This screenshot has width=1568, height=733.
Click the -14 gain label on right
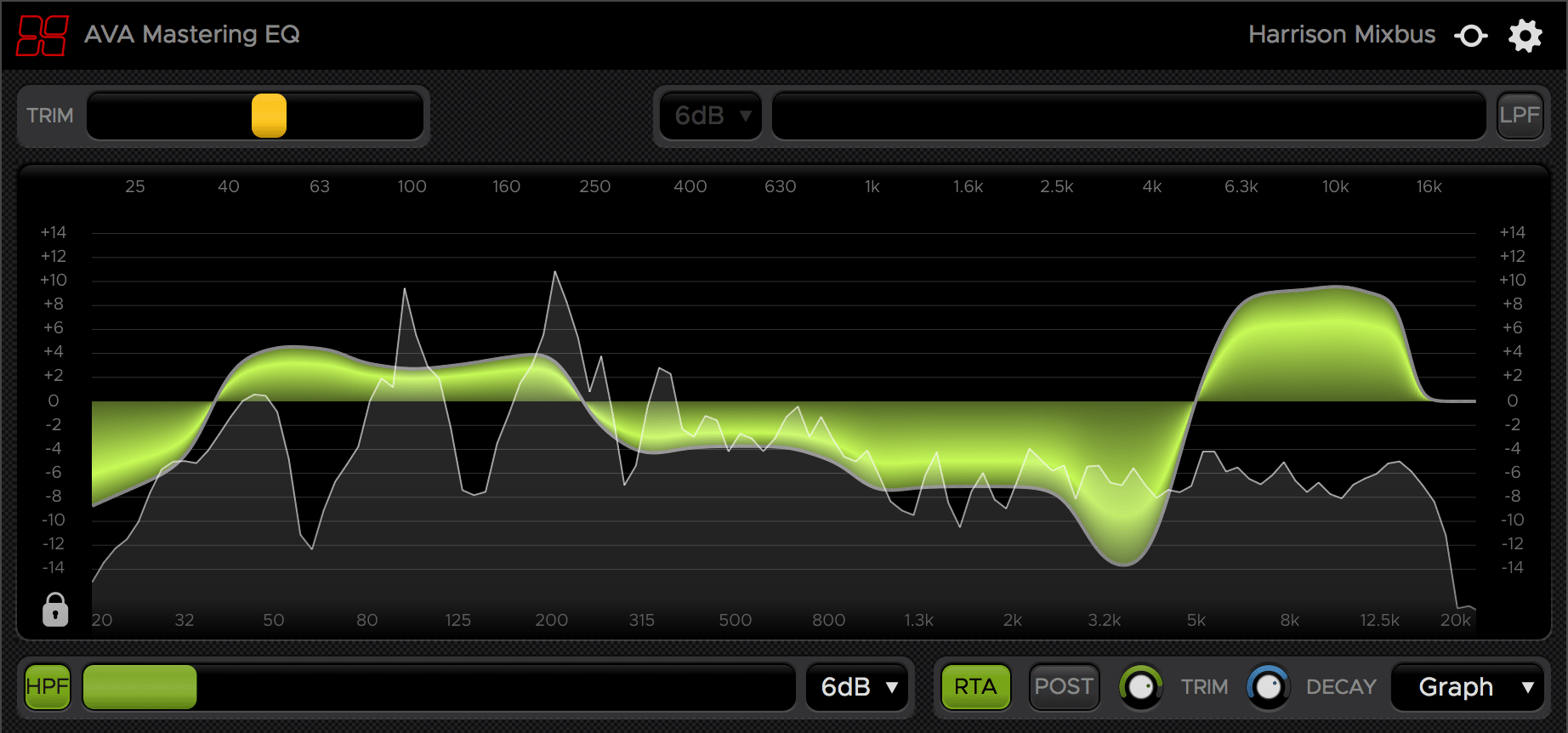coord(1513,567)
